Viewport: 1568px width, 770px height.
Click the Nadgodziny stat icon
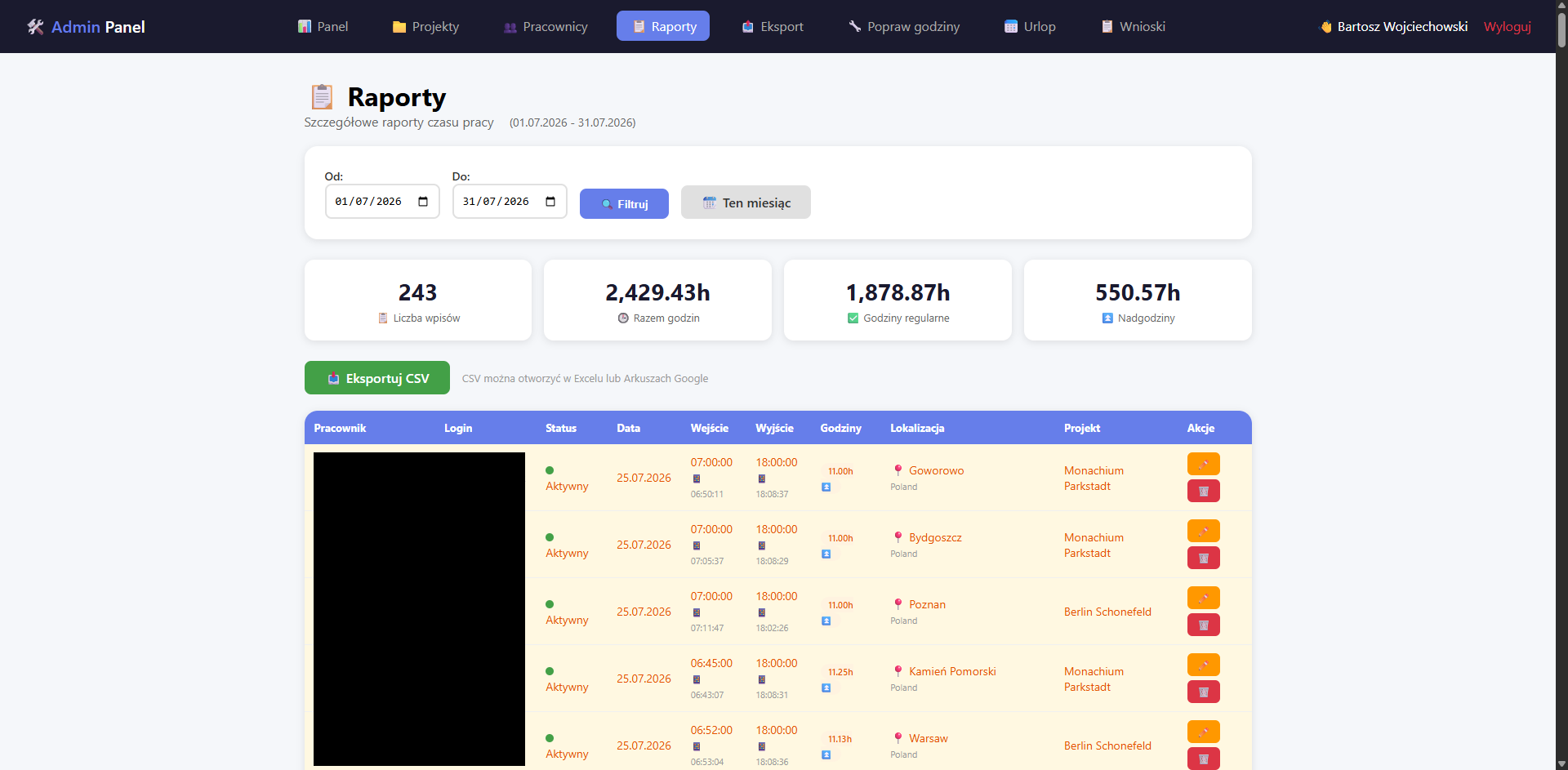tap(1107, 318)
